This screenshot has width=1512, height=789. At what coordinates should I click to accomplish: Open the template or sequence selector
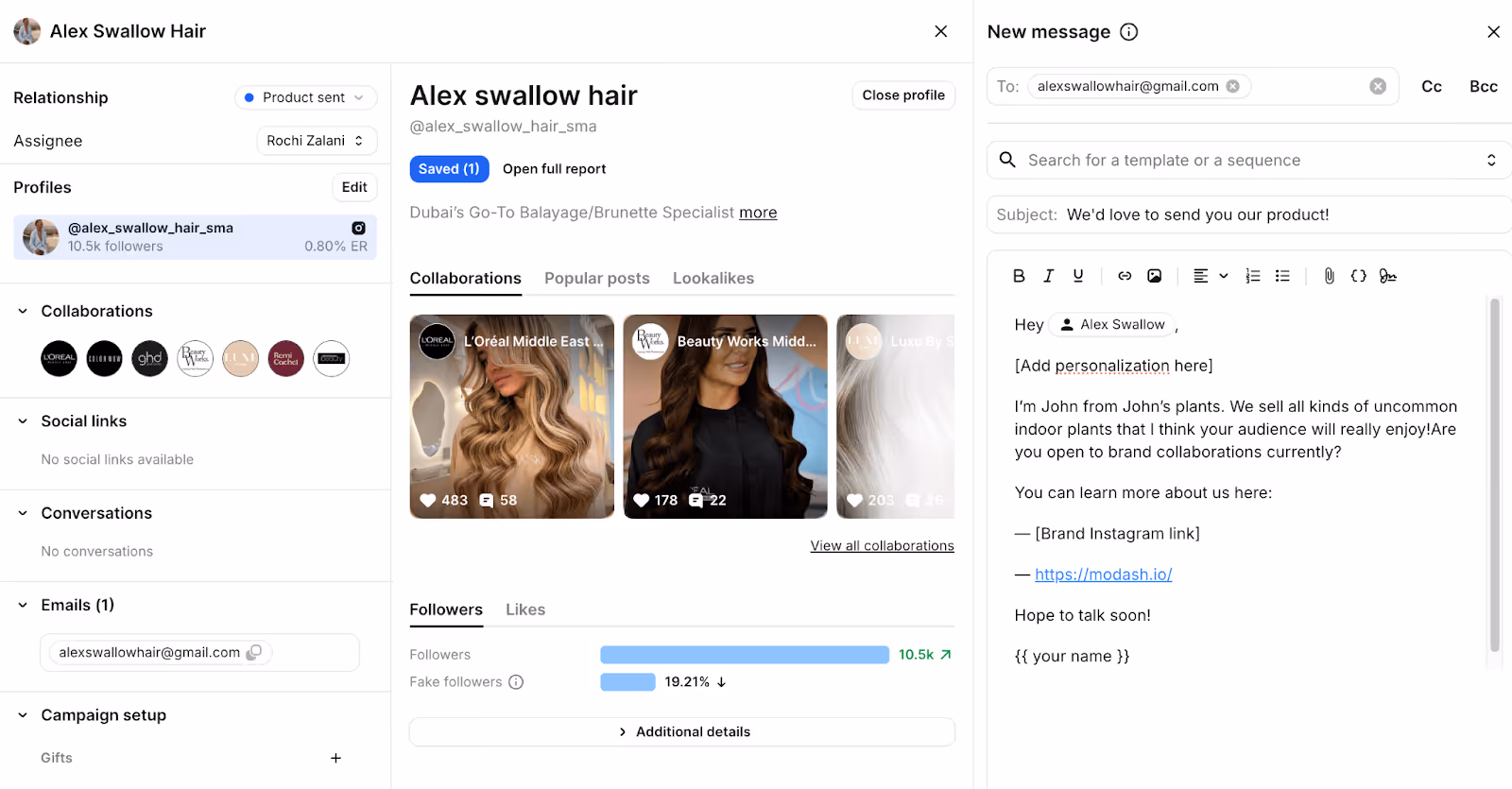pos(1249,161)
